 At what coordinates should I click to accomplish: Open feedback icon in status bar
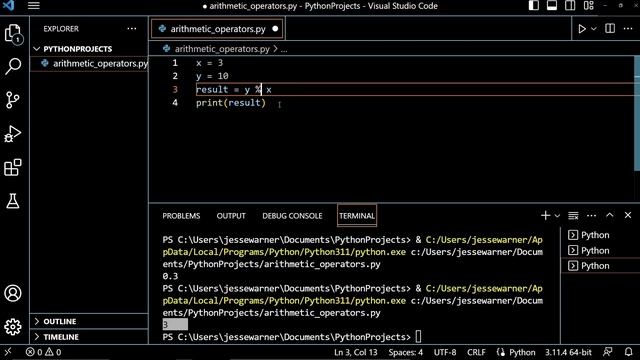point(608,352)
